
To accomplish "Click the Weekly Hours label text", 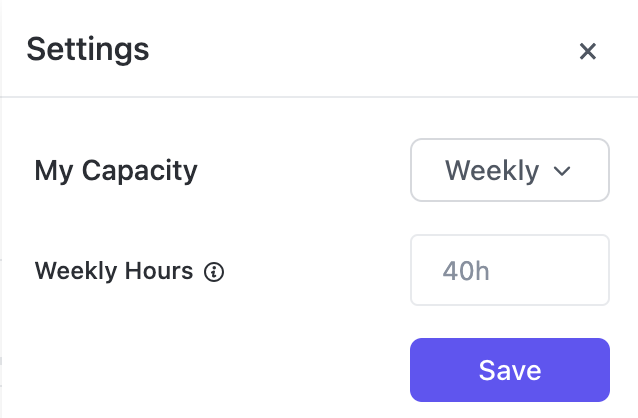I will tap(114, 270).
